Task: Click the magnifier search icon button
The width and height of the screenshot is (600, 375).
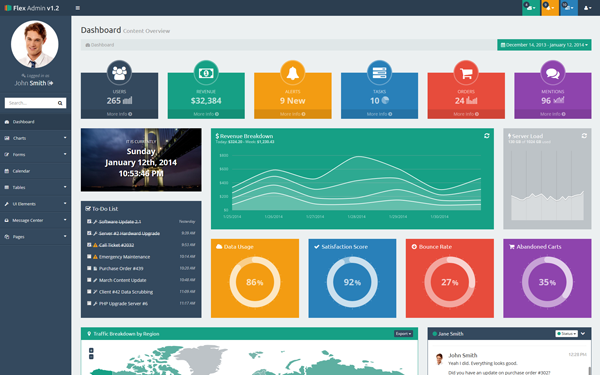Action: click(x=60, y=103)
